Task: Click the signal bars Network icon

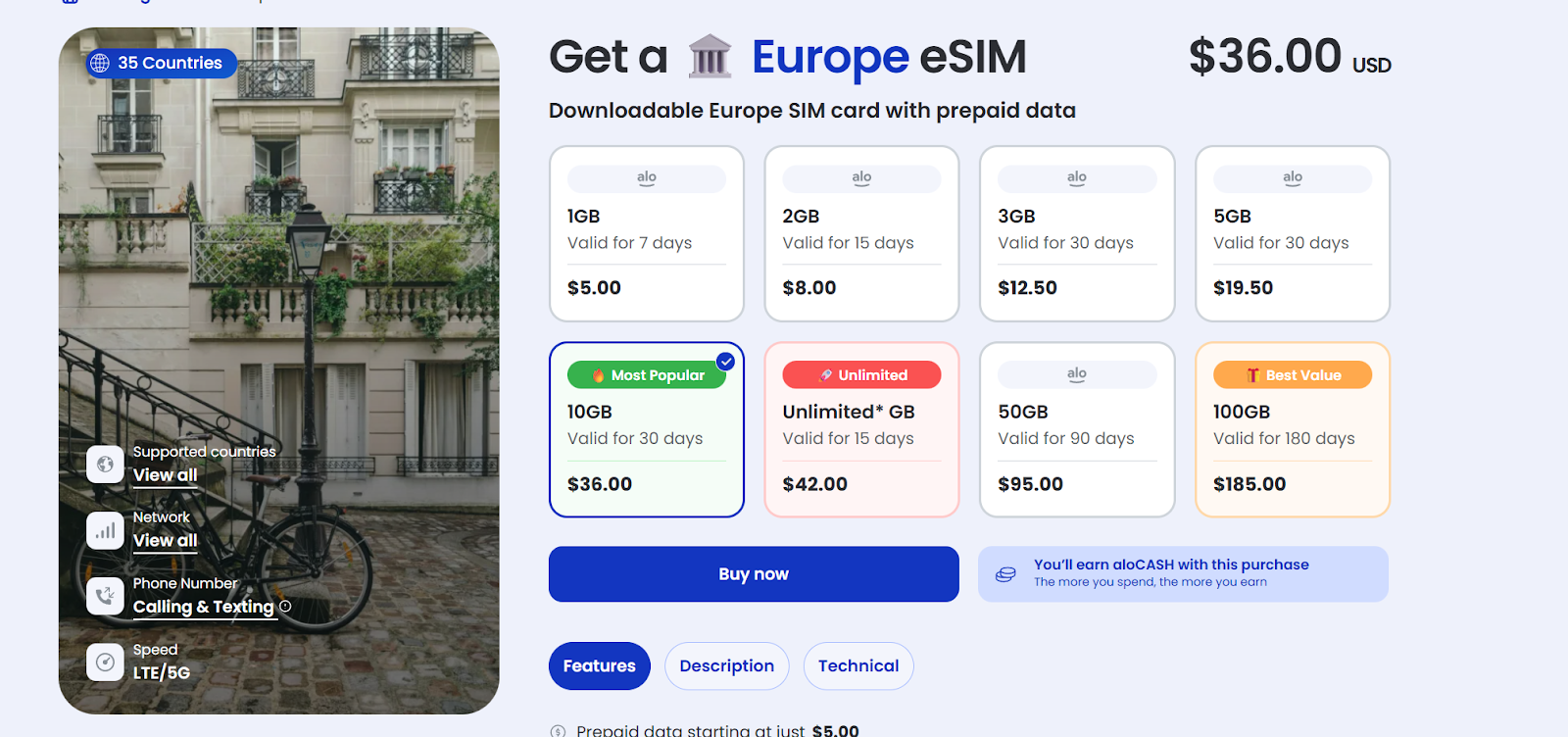Action: [105, 530]
